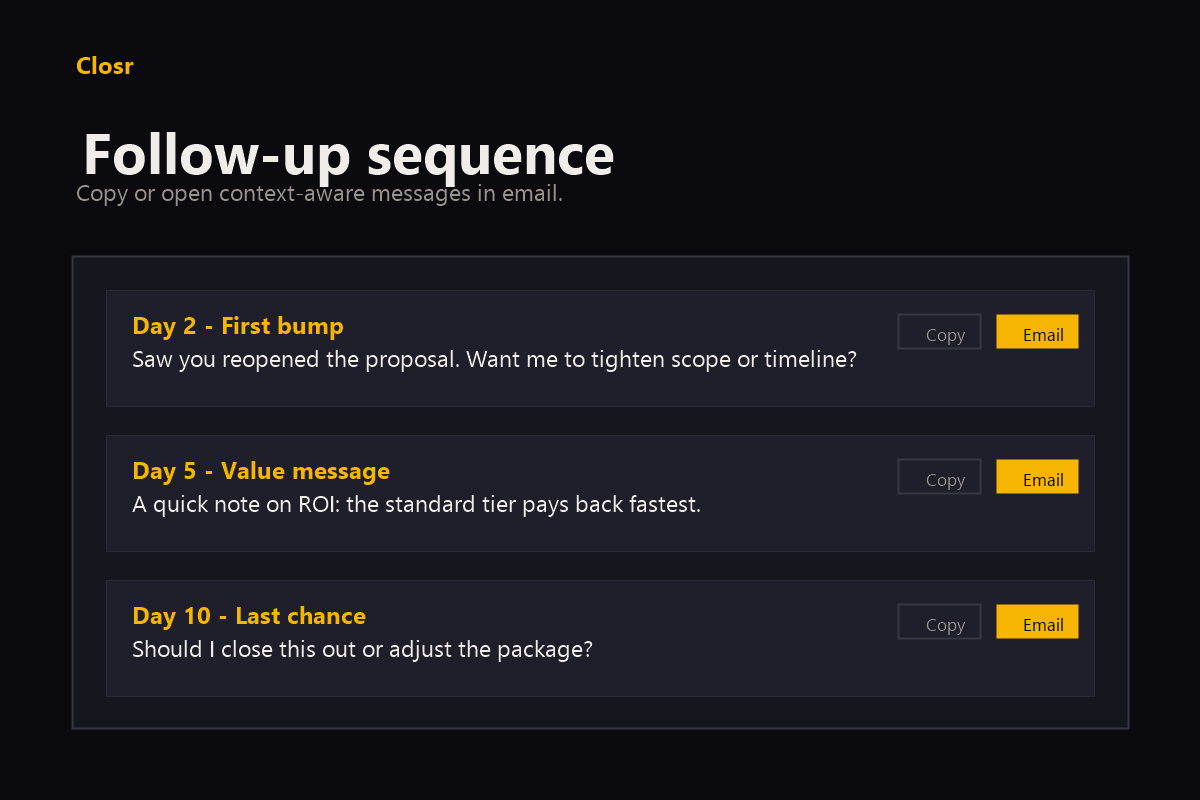Screen dimensions: 1200x800
Task: Click the sequence container panel
Action: (x=600, y=718)
